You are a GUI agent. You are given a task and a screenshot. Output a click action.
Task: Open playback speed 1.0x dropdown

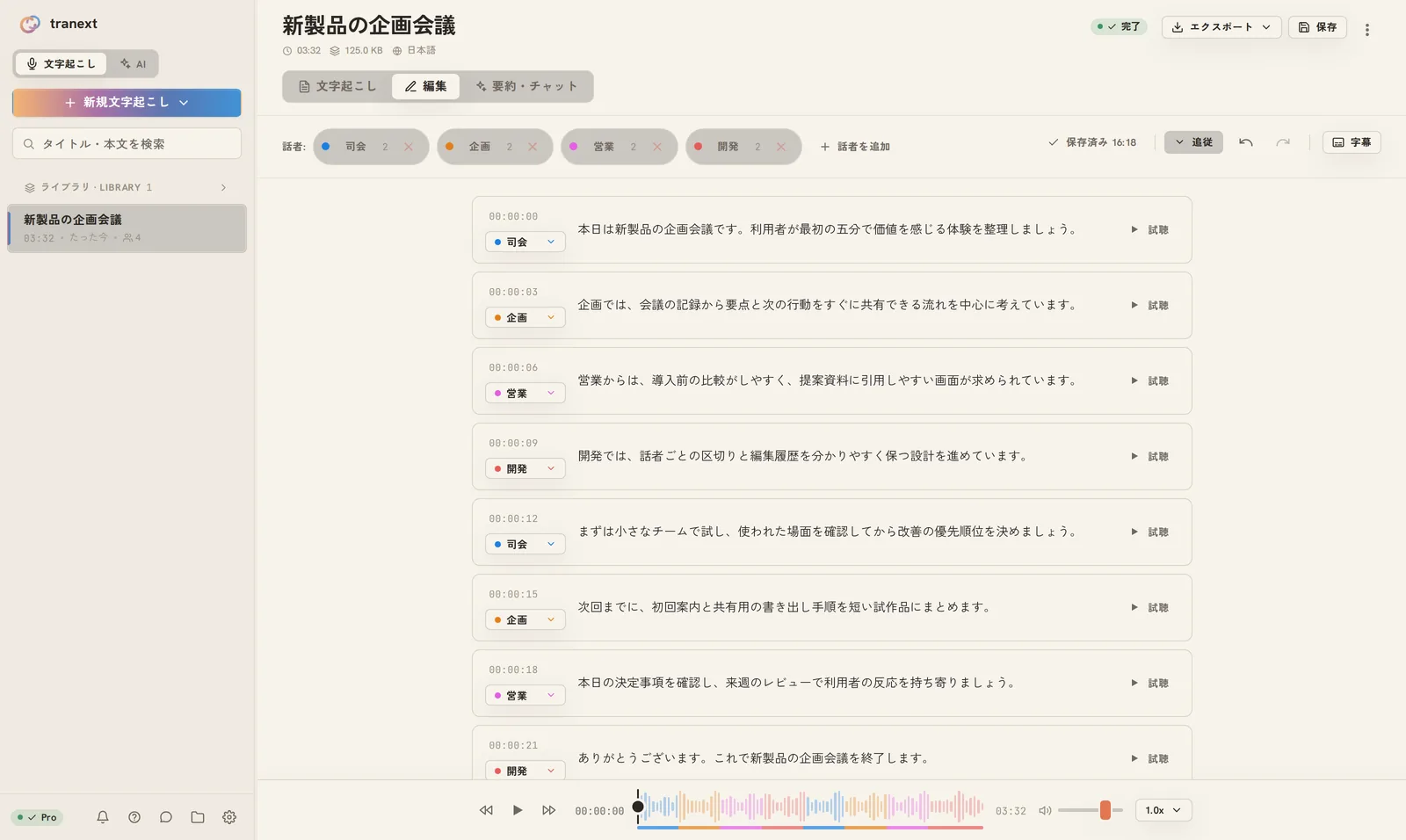[1163, 810]
